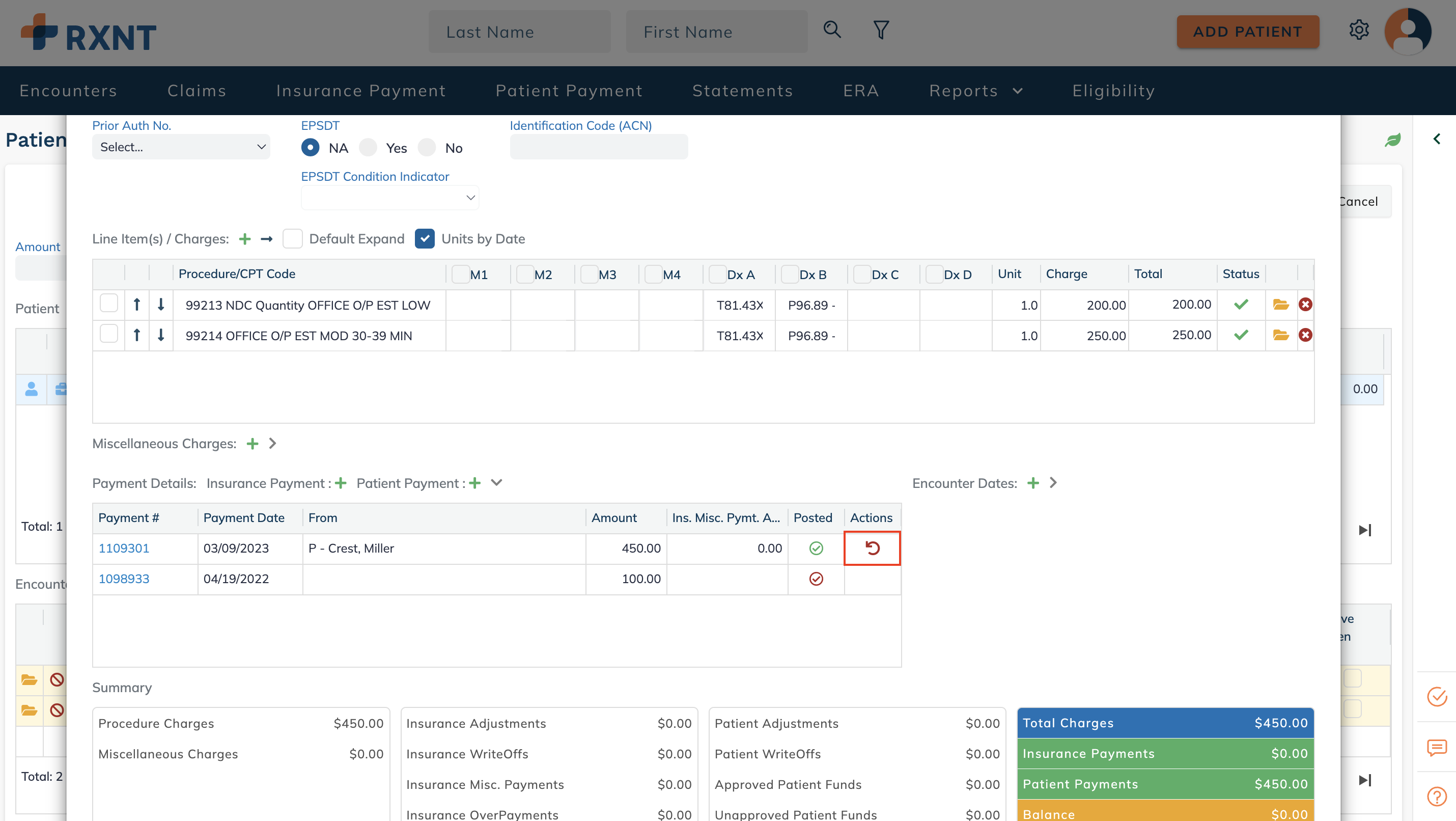Screen dimensions: 1456x821
Task: Select EPSDT Yes radio option
Action: point(368,148)
